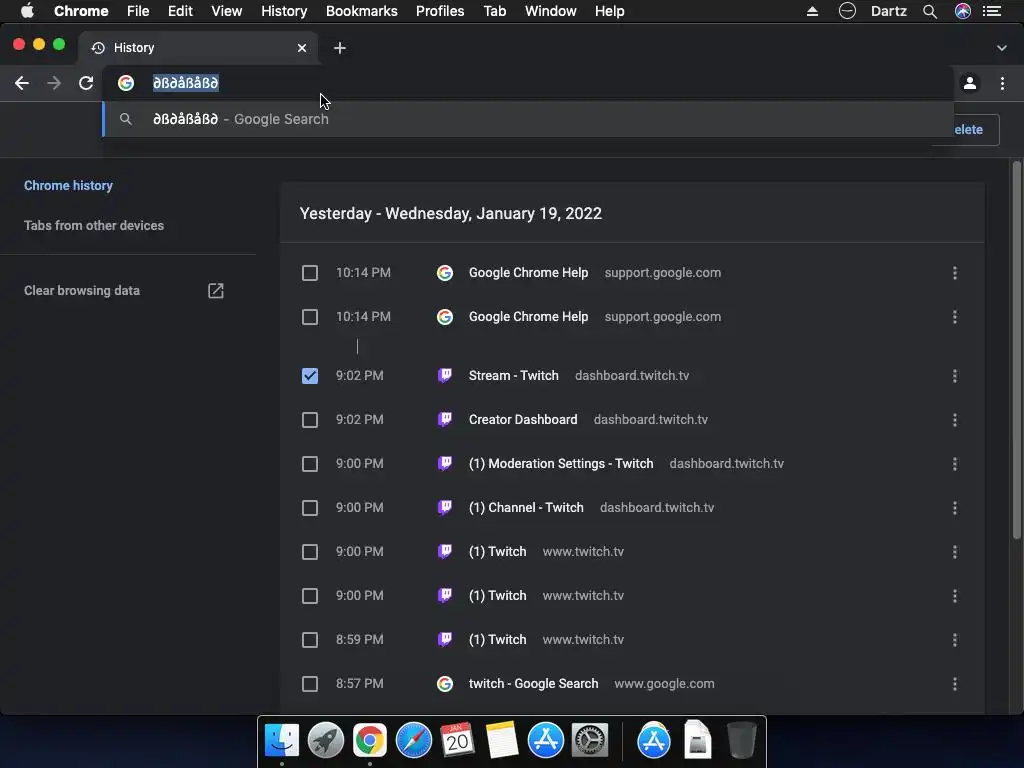
Task: Open Spotlight search in menu bar
Action: [930, 11]
